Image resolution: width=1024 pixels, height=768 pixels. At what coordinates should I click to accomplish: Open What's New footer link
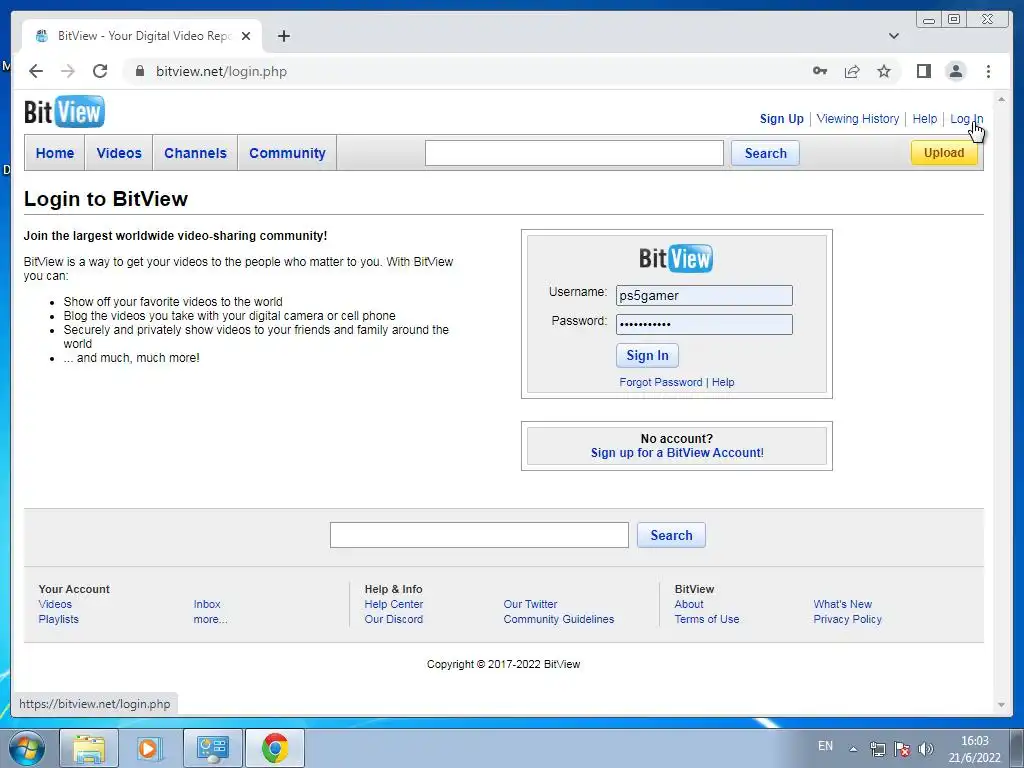pyautogui.click(x=842, y=604)
